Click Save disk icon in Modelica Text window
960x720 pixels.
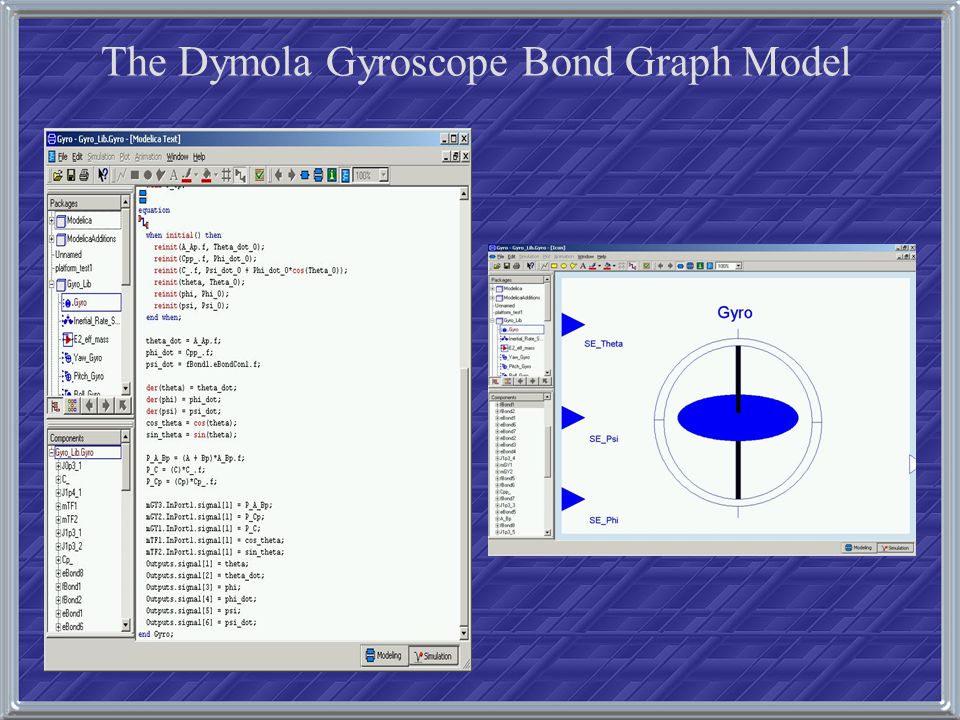[71, 176]
